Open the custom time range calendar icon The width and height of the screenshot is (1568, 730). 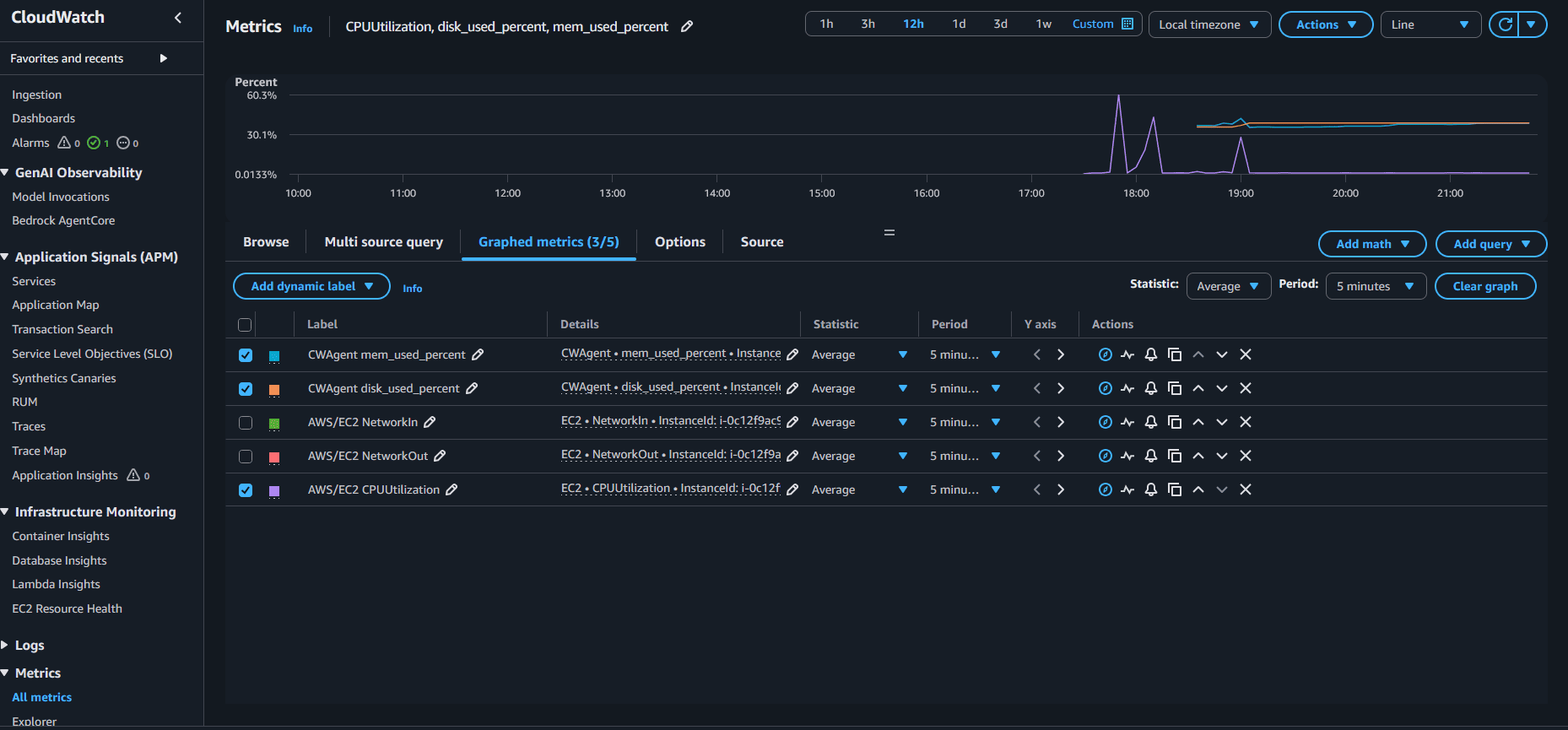coord(1127,24)
